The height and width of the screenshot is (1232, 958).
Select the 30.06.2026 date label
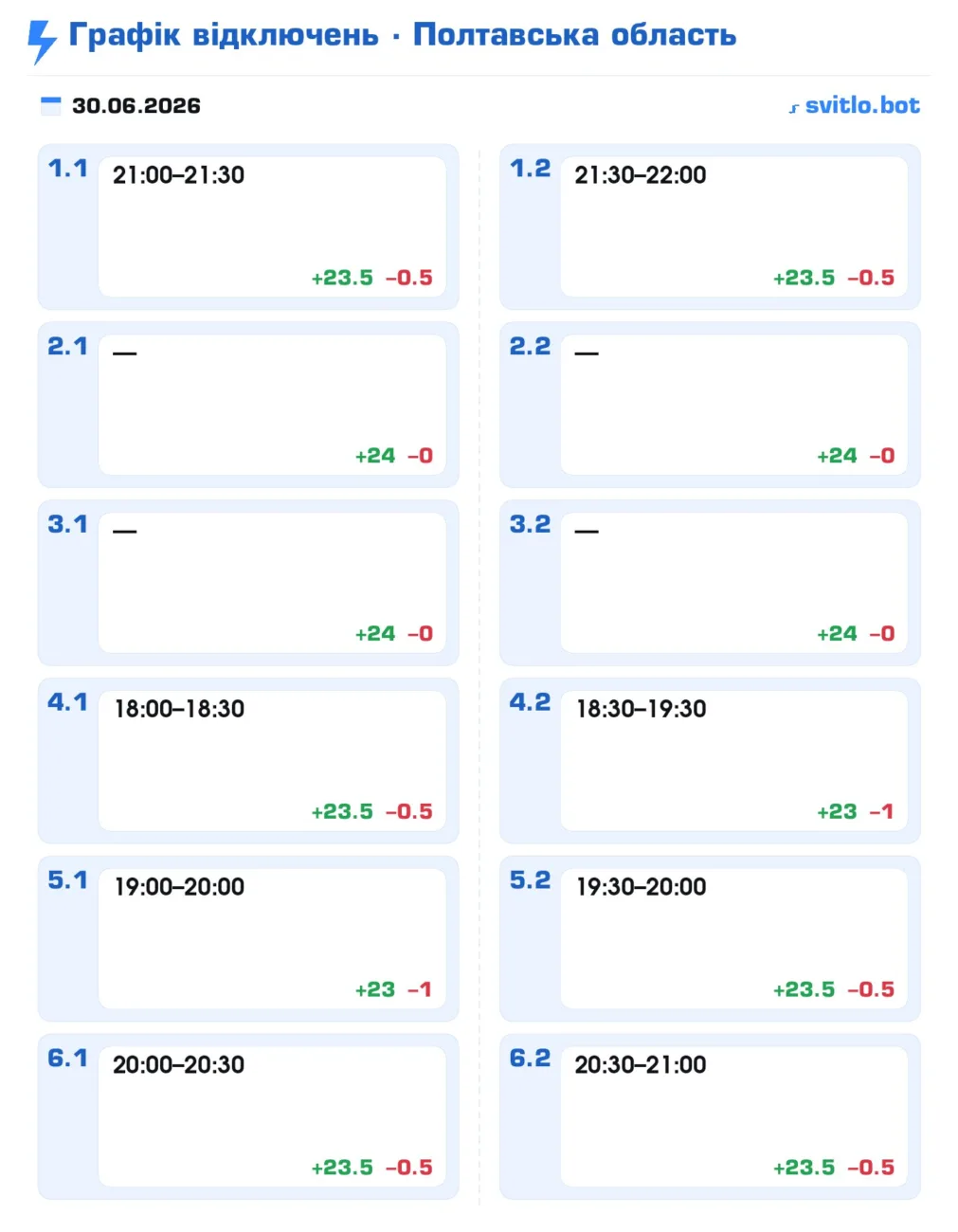136,105
